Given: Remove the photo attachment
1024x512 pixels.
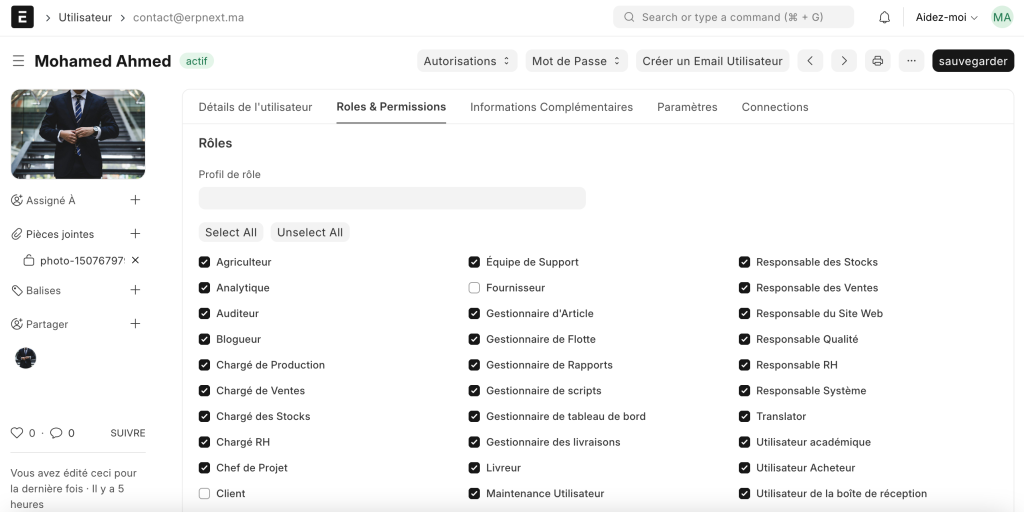Looking at the screenshot, I should [x=135, y=260].
